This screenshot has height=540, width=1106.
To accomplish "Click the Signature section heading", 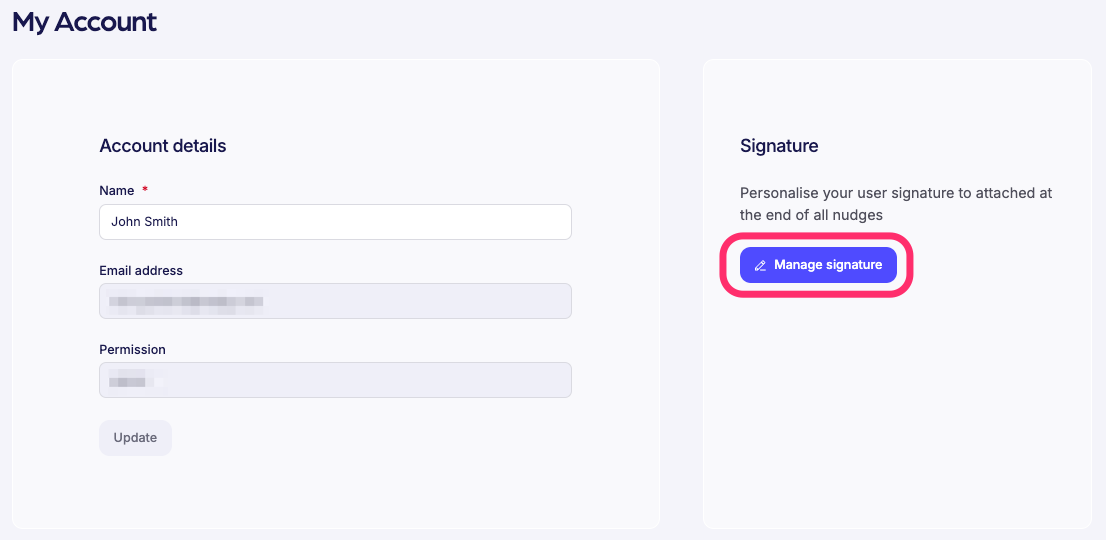I will click(x=779, y=146).
